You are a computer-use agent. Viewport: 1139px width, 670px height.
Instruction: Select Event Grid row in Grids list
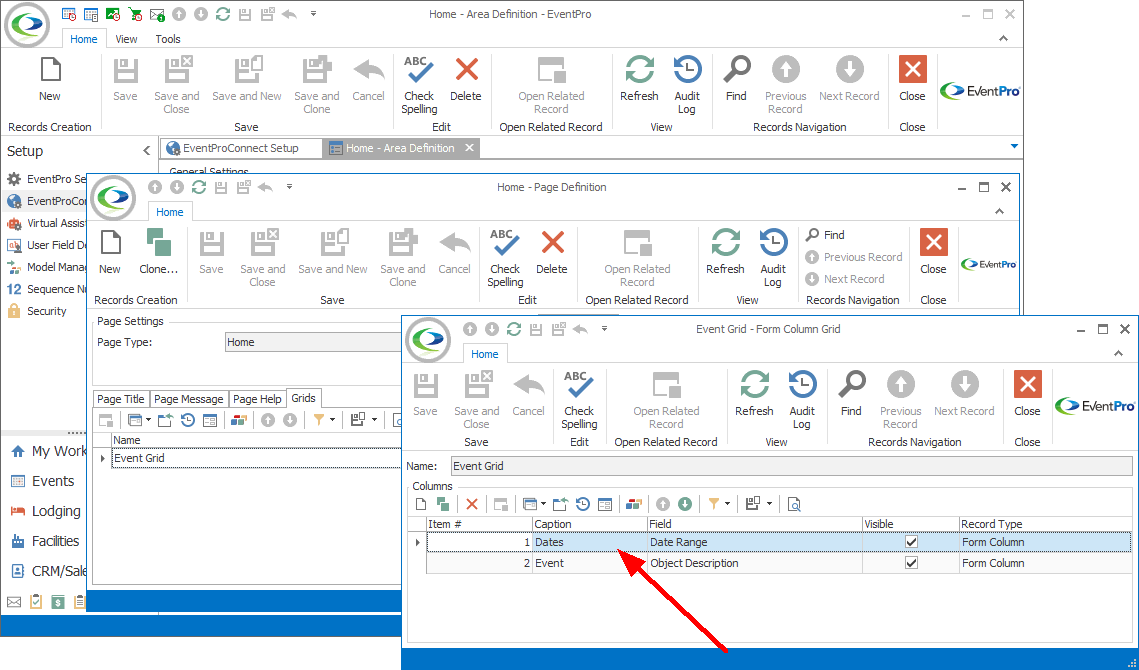tap(256, 458)
